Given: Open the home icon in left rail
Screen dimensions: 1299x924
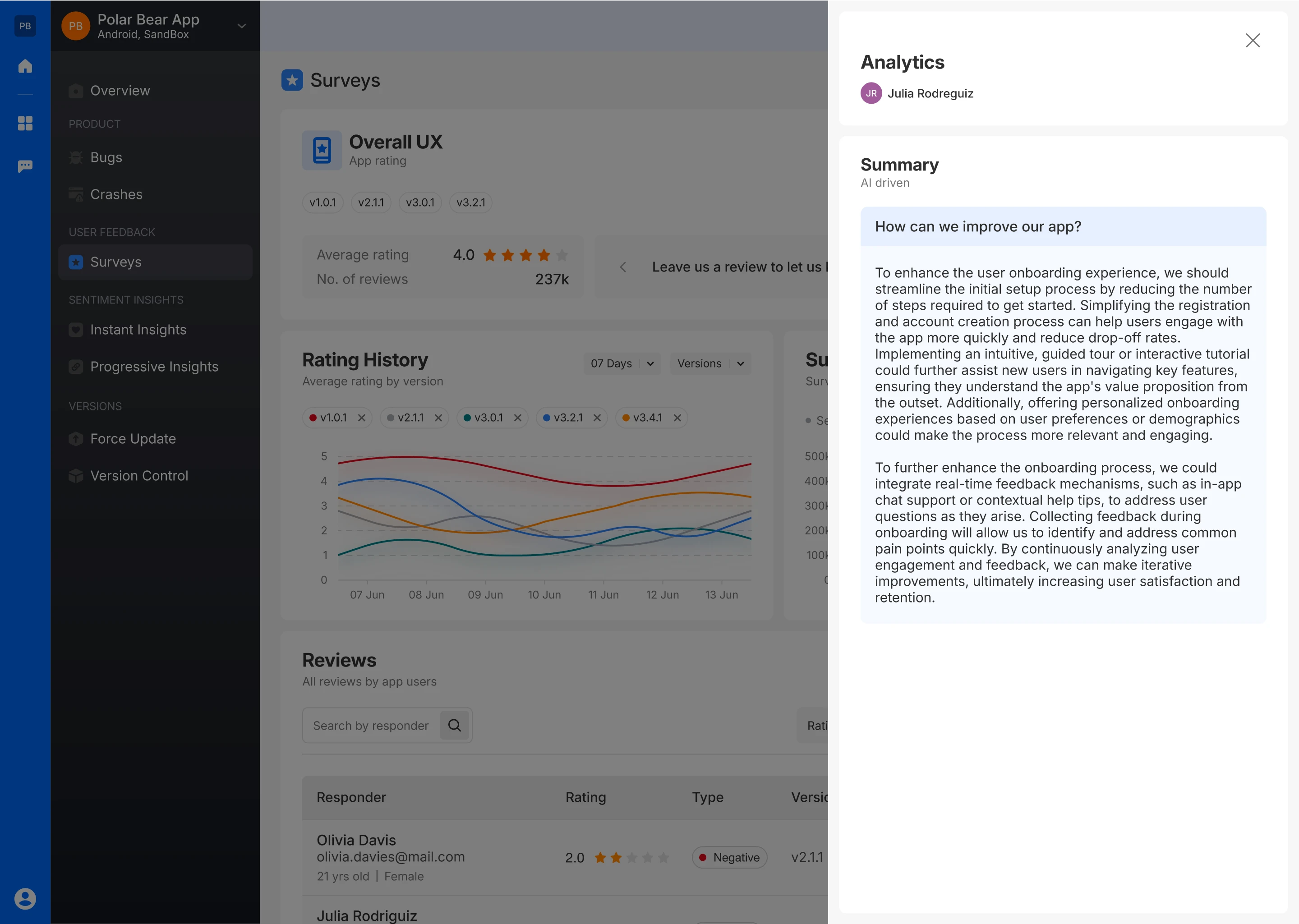Looking at the screenshot, I should (x=25, y=66).
